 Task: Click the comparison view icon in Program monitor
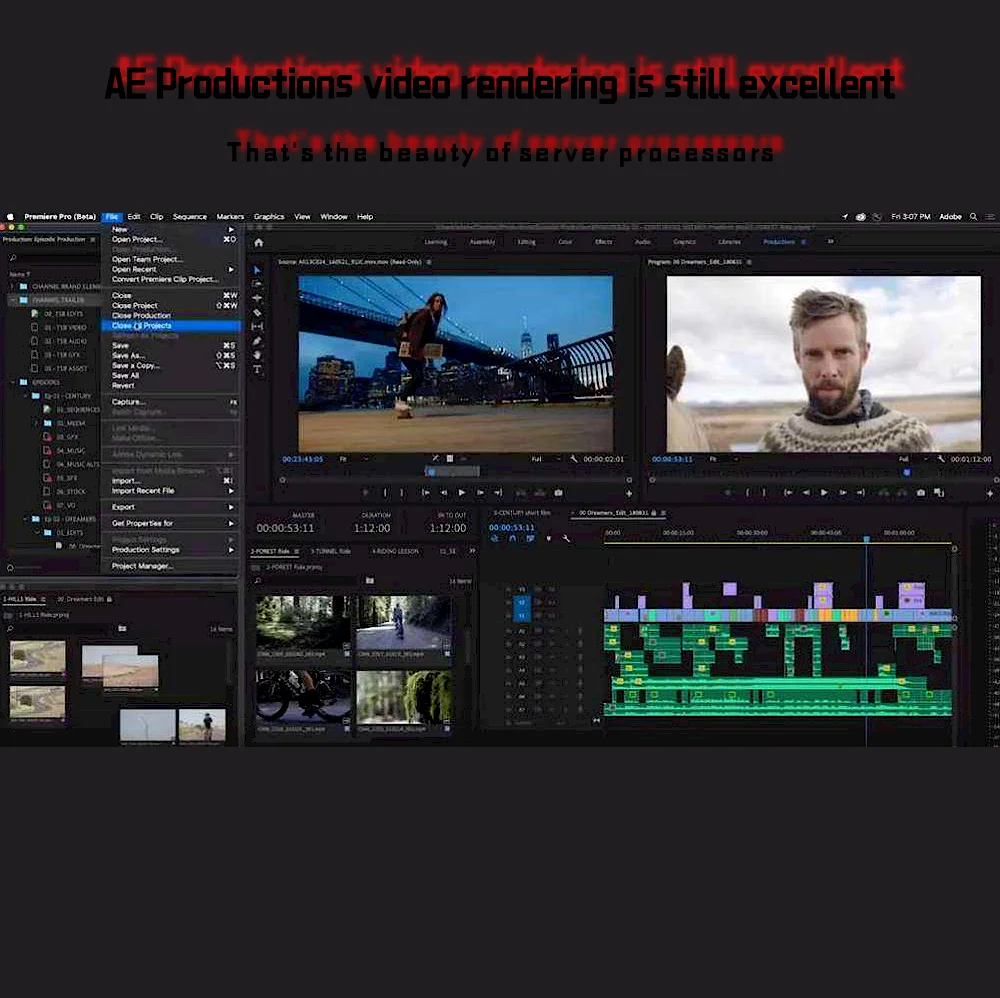[939, 493]
